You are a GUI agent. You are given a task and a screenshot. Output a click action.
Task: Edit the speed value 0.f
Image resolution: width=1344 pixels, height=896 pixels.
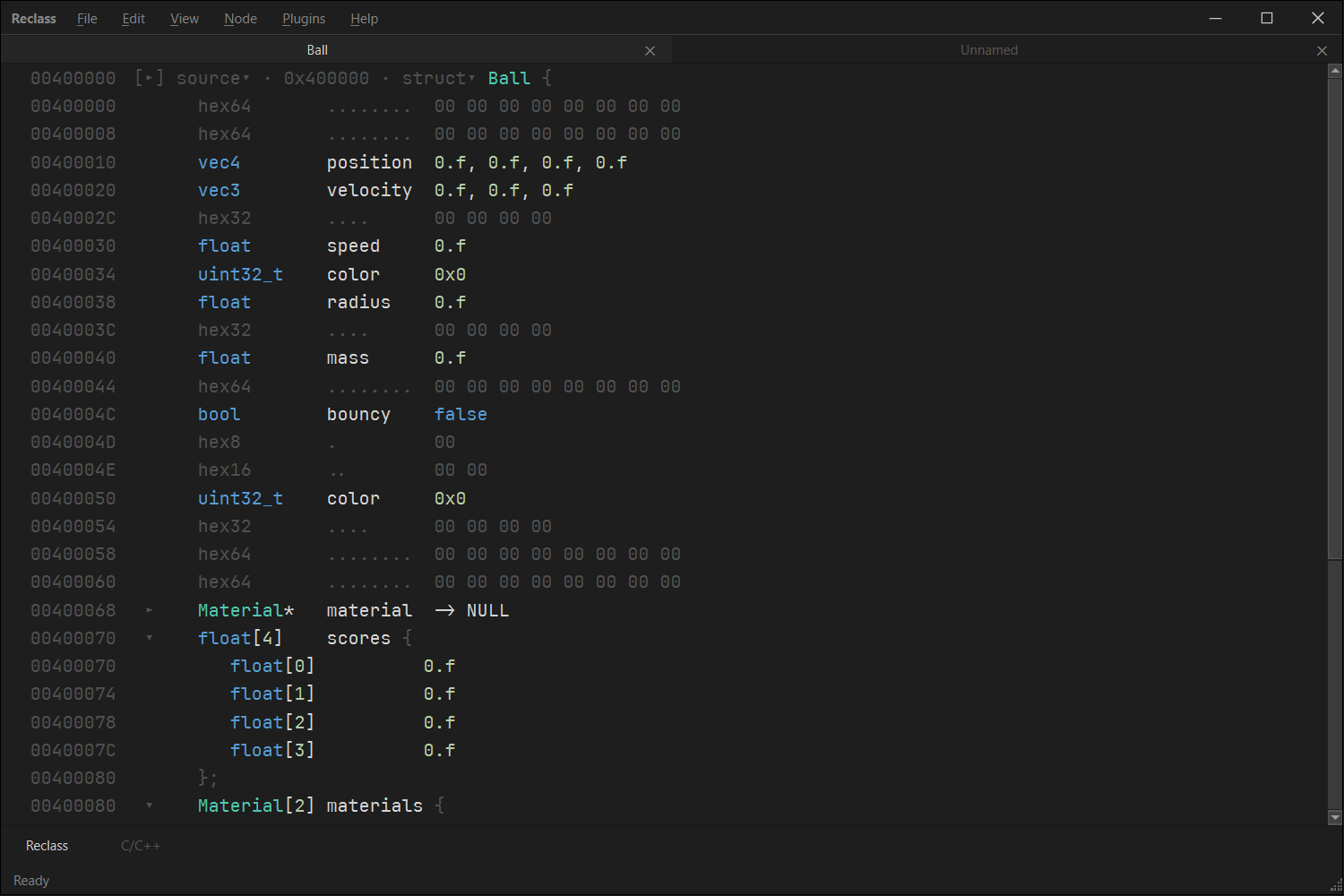pos(450,246)
